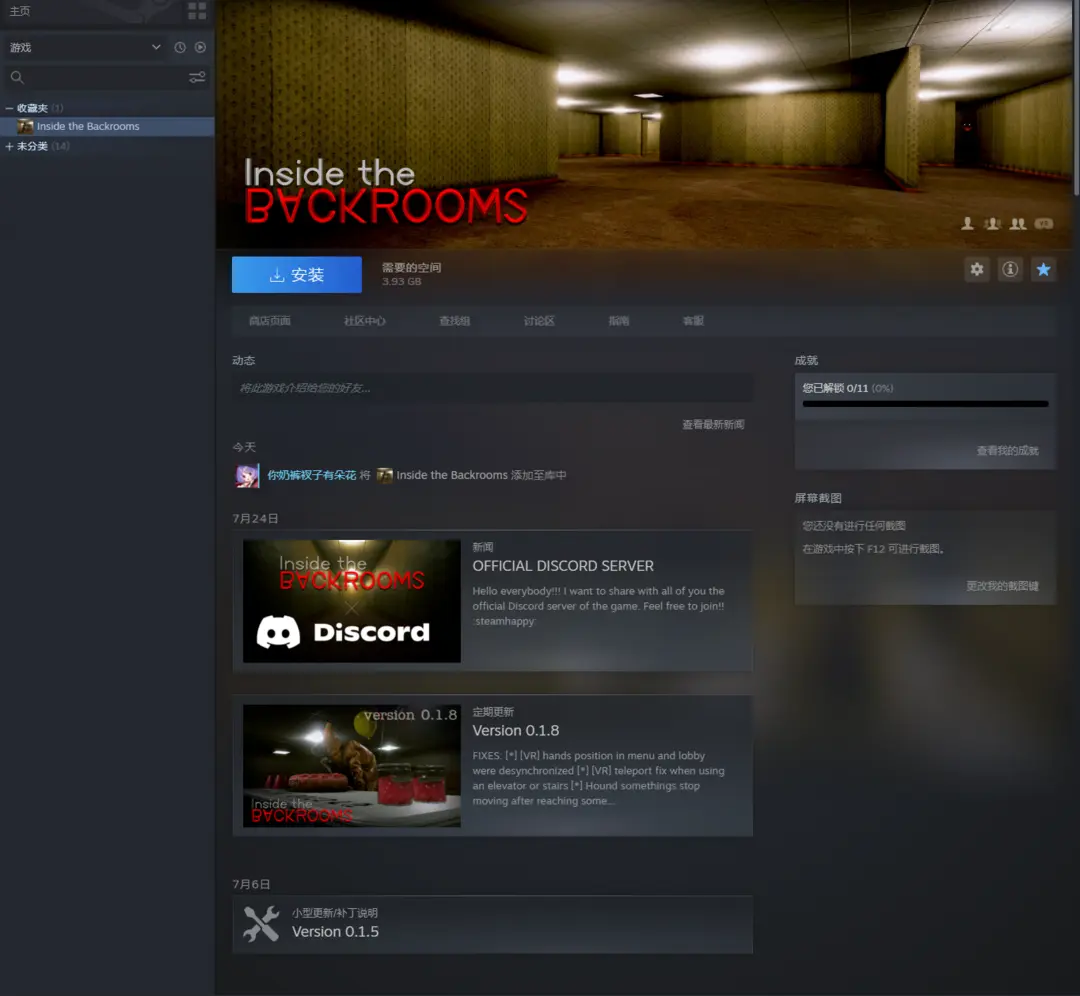The image size is (1080, 996).
Task: Open the 社区中心 tab
Action: (x=365, y=321)
